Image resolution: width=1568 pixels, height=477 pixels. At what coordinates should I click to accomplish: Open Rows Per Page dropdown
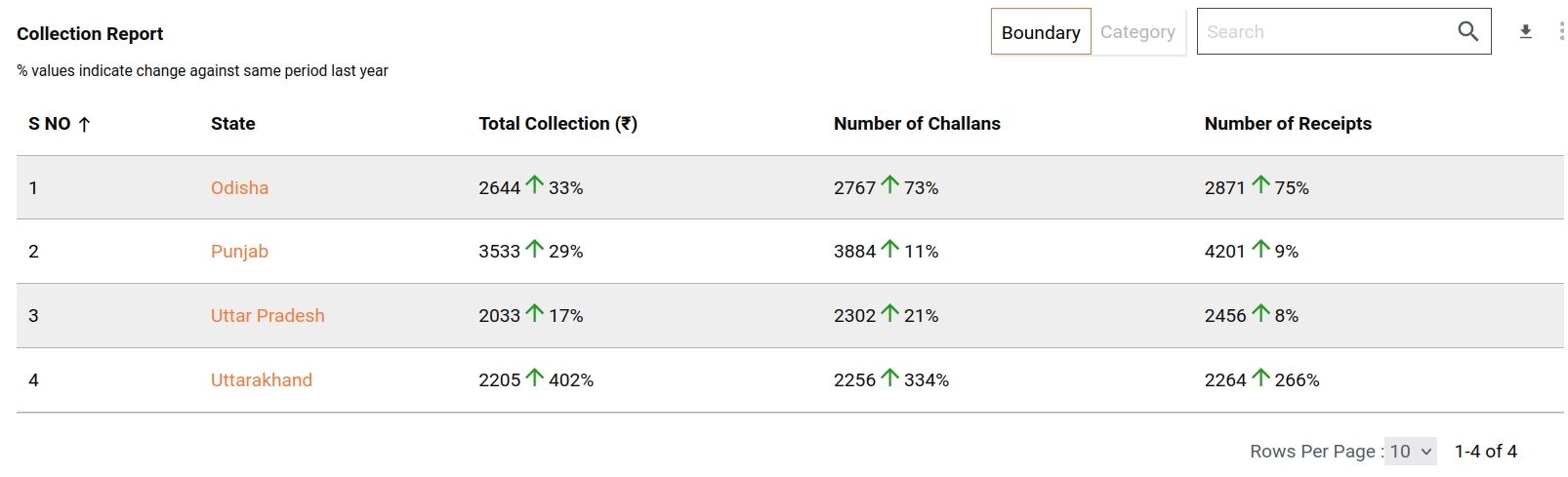click(x=1410, y=451)
